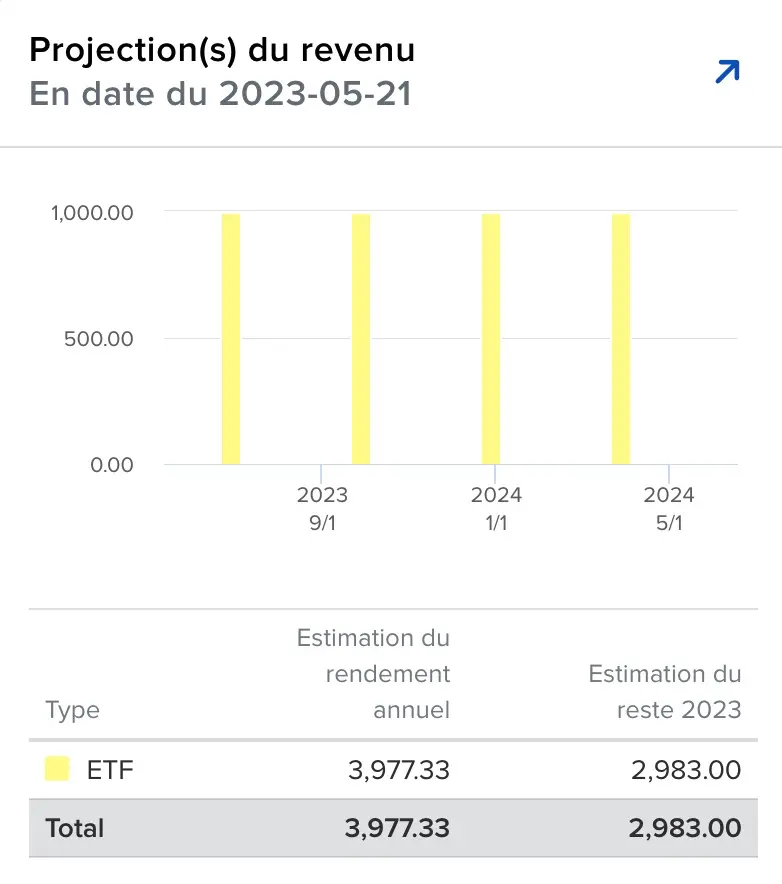The image size is (782, 884).
Task: Select the second yellow bar near 2023 9/1
Action: (x=361, y=339)
